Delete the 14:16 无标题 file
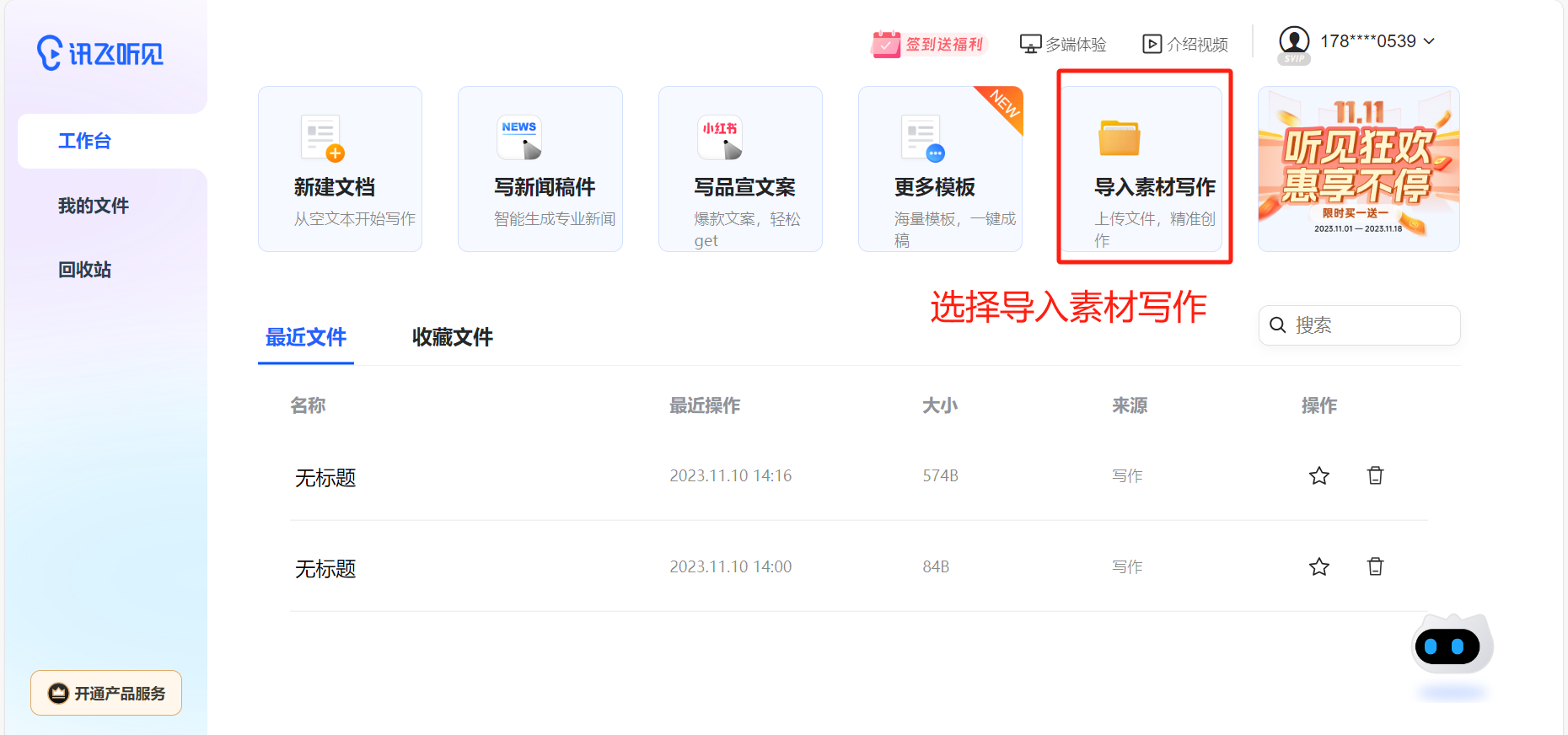 coord(1375,476)
